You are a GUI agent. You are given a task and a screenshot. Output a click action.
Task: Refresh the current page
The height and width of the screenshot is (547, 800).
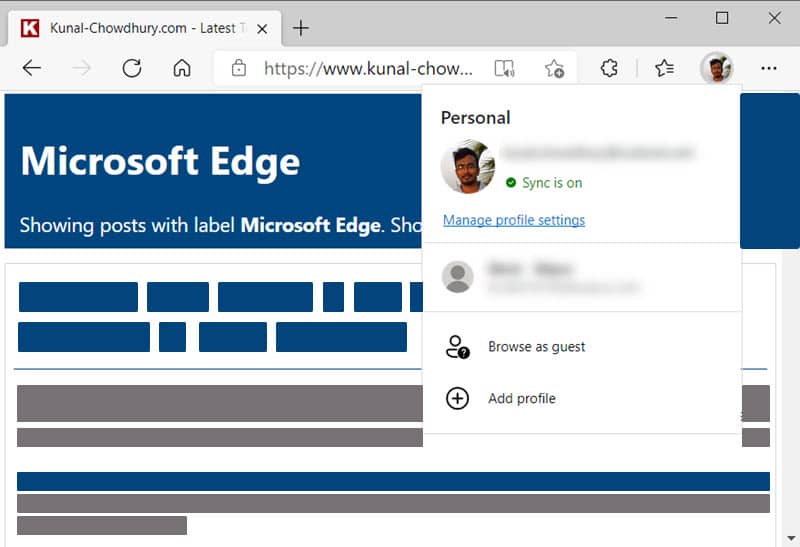132,68
